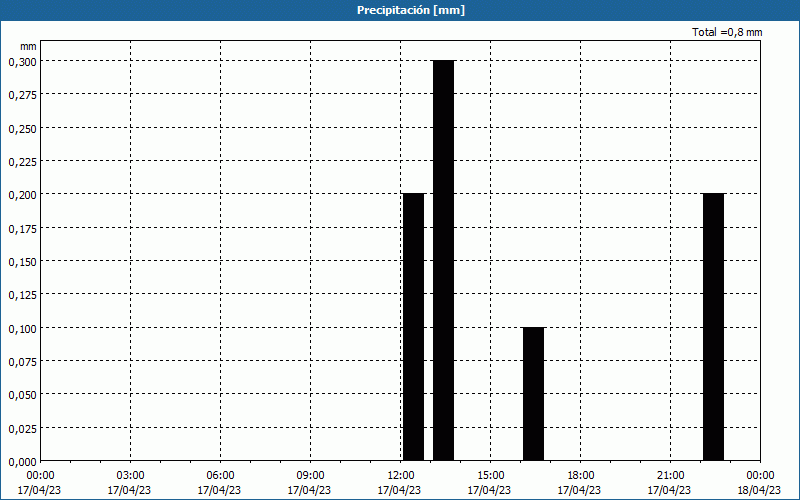Click the 0,000 y-axis value
This screenshot has width=800, height=500.
pos(22,462)
